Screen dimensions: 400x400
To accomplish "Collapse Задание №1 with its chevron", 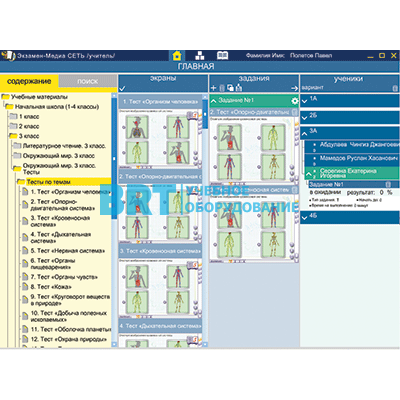I will click(x=214, y=100).
